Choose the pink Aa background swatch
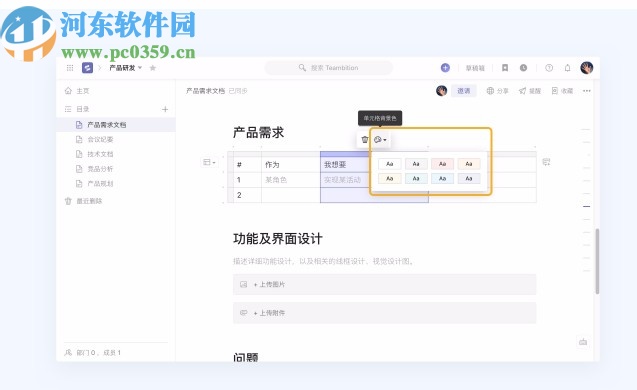Image resolution: width=637 pixels, height=390 pixels. point(442,164)
